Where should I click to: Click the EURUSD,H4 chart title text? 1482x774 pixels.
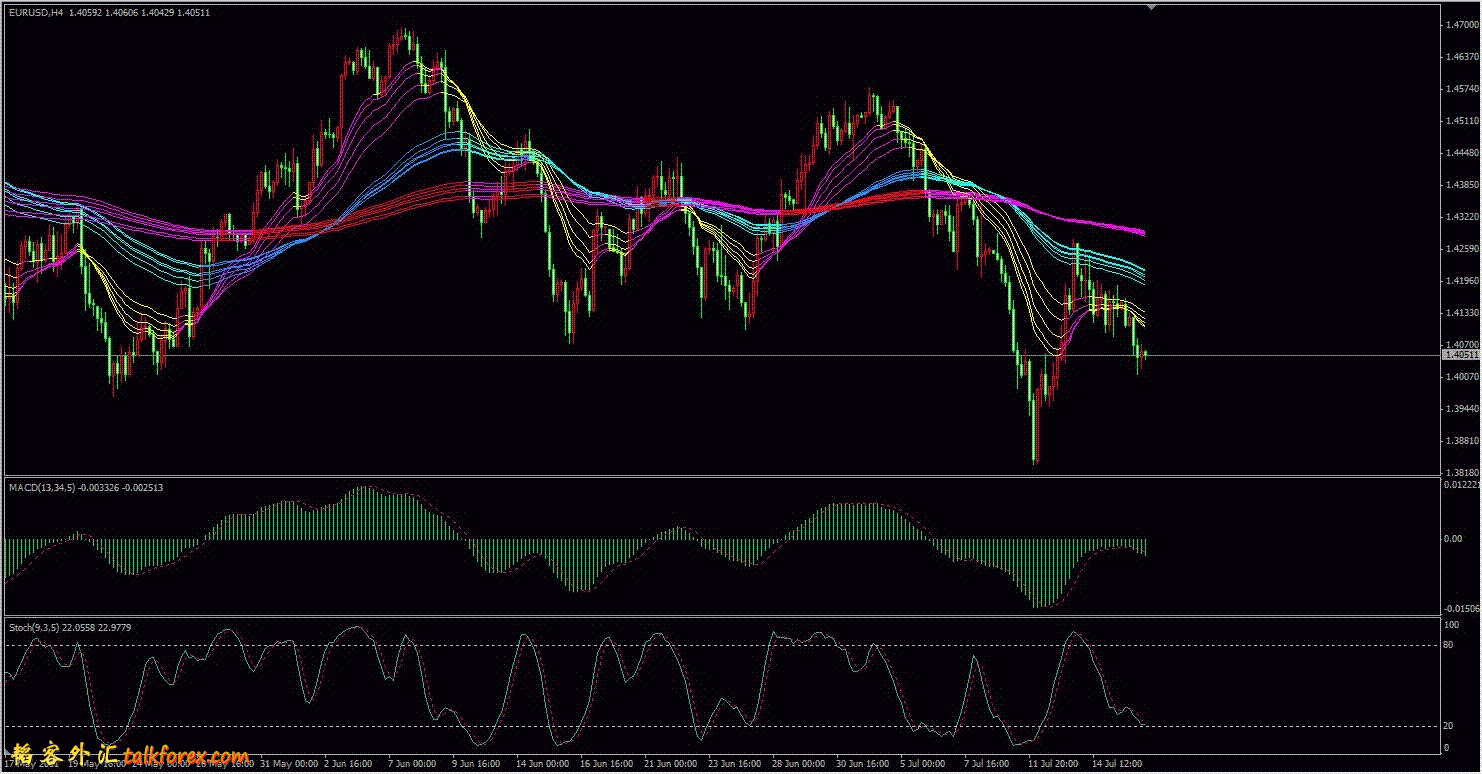click(x=35, y=13)
